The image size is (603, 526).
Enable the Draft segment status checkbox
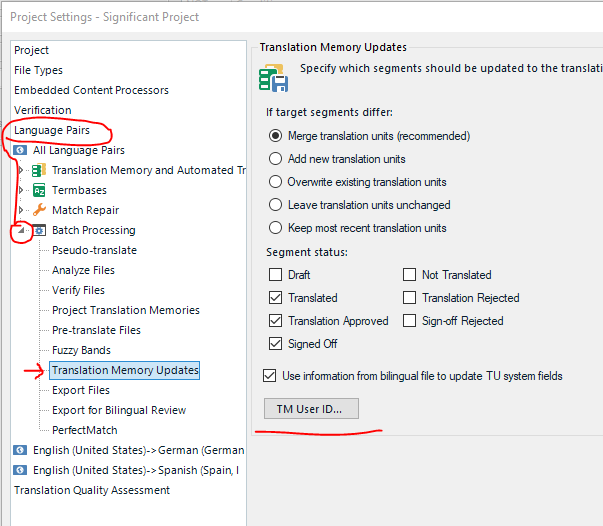[275, 275]
